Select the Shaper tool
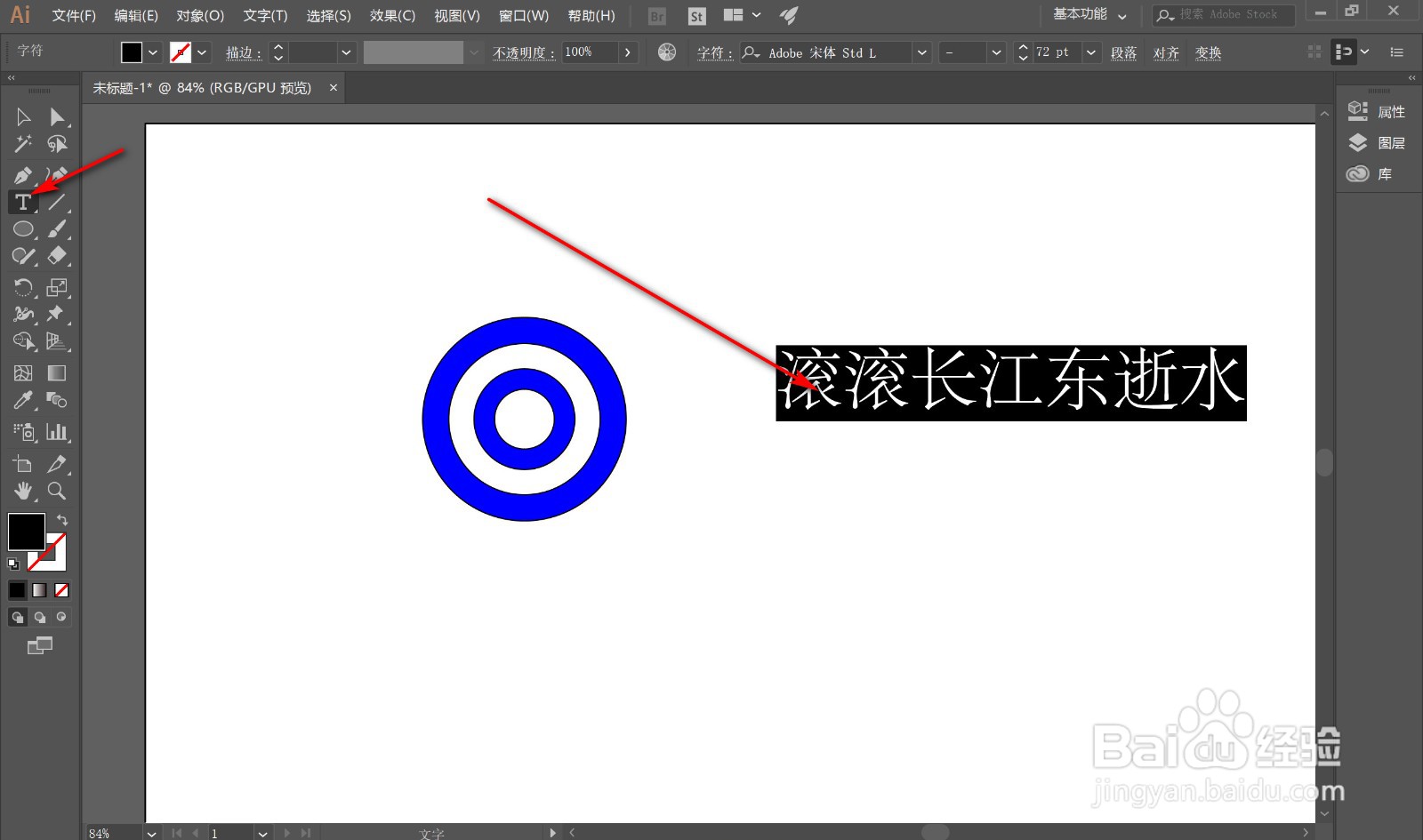Screen dimensions: 1423x840 coord(23,257)
